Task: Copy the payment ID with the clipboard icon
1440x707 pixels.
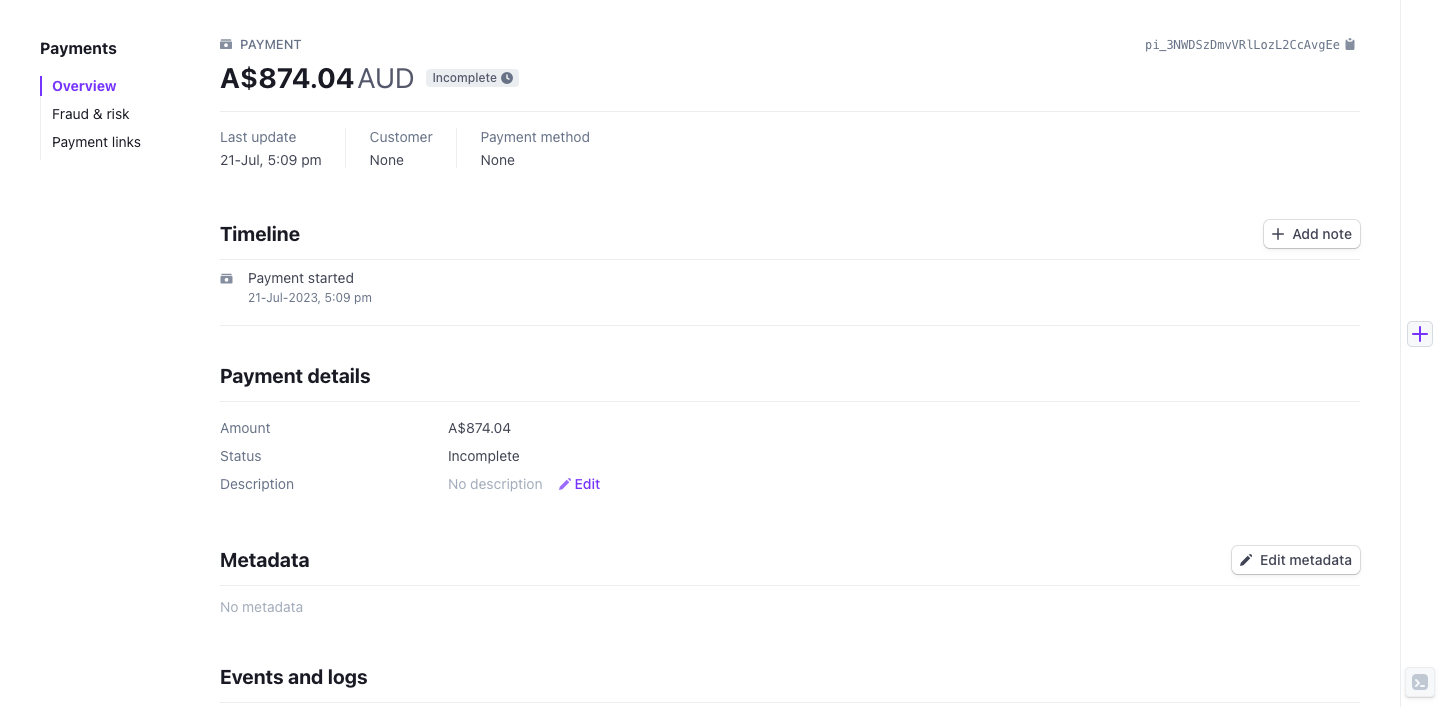Action: tap(1350, 45)
